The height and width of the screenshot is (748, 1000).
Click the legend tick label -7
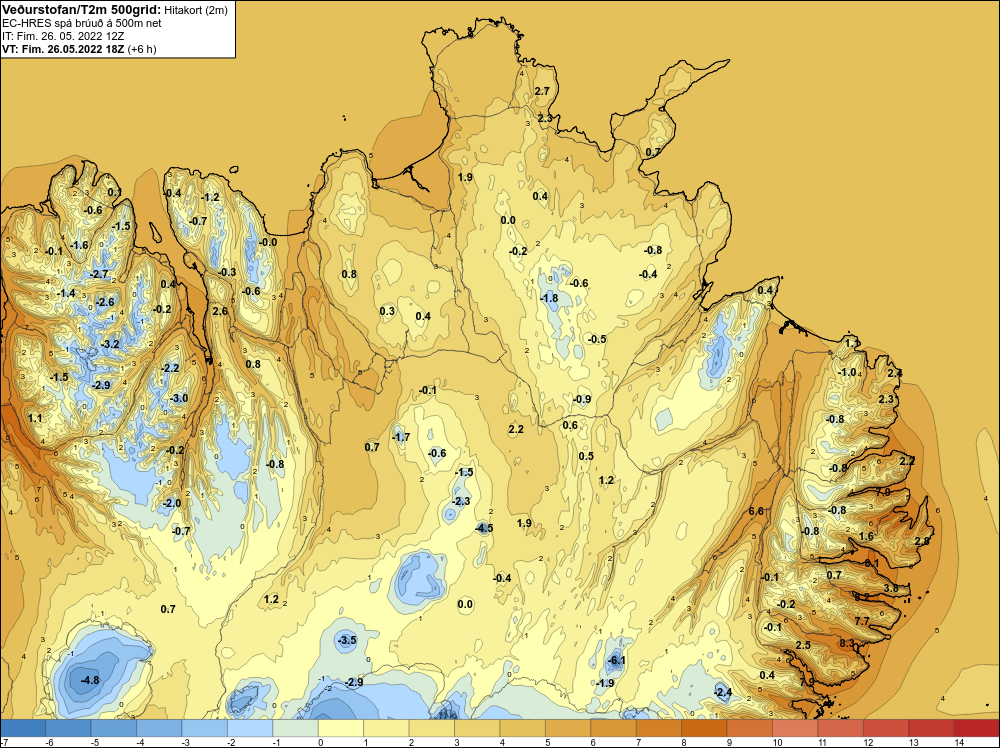[x=4, y=742]
